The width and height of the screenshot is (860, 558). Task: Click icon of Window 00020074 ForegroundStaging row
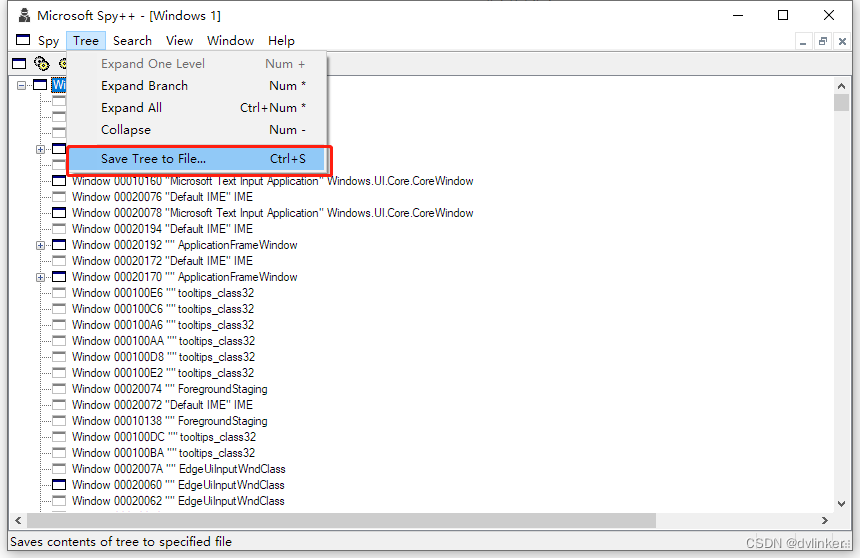click(59, 389)
